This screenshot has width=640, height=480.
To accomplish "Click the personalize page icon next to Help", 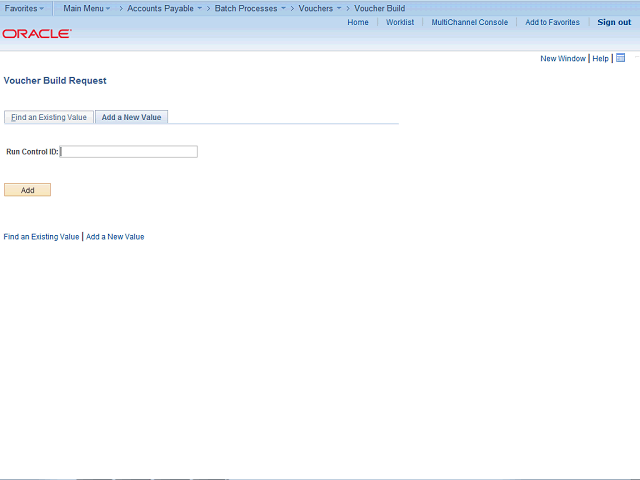I will point(620,58).
